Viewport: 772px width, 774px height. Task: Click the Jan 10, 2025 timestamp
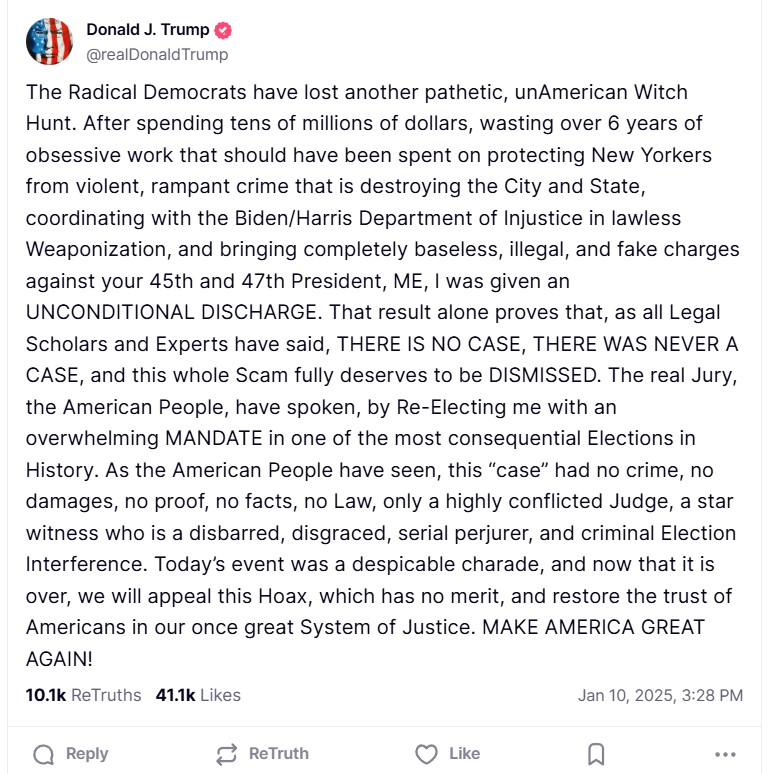pos(660,695)
